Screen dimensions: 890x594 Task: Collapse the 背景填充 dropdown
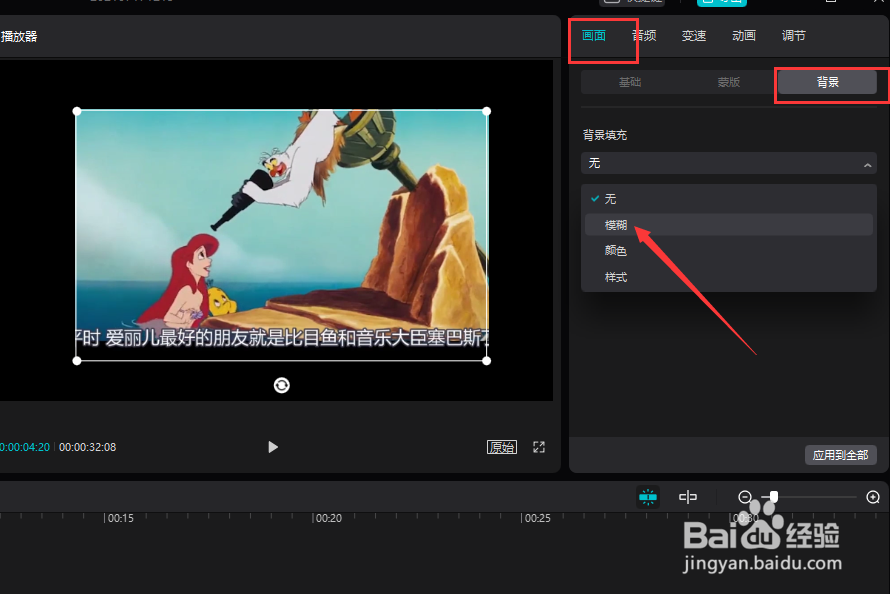(729, 163)
